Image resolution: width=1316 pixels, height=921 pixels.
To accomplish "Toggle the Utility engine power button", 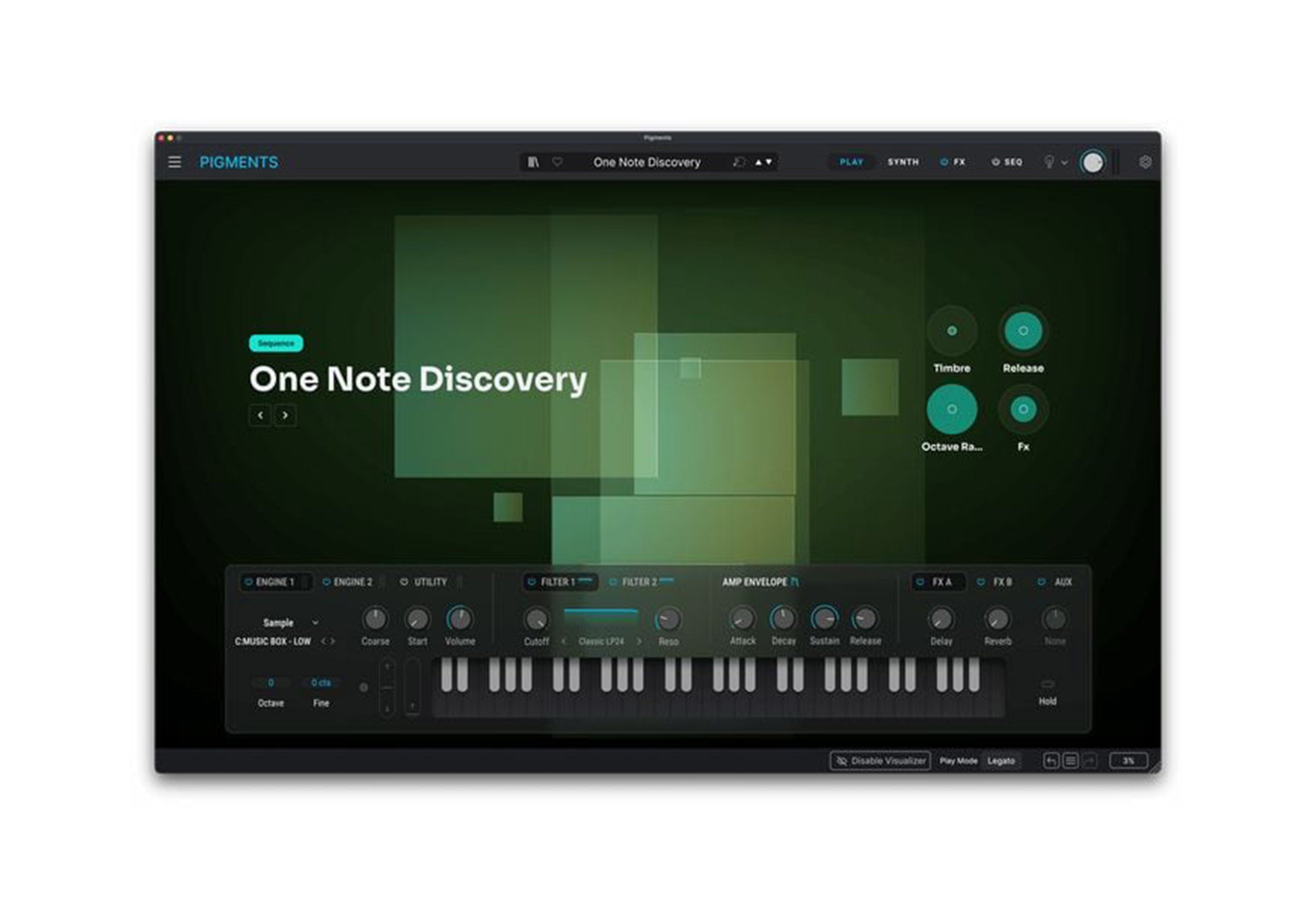I will (x=404, y=582).
